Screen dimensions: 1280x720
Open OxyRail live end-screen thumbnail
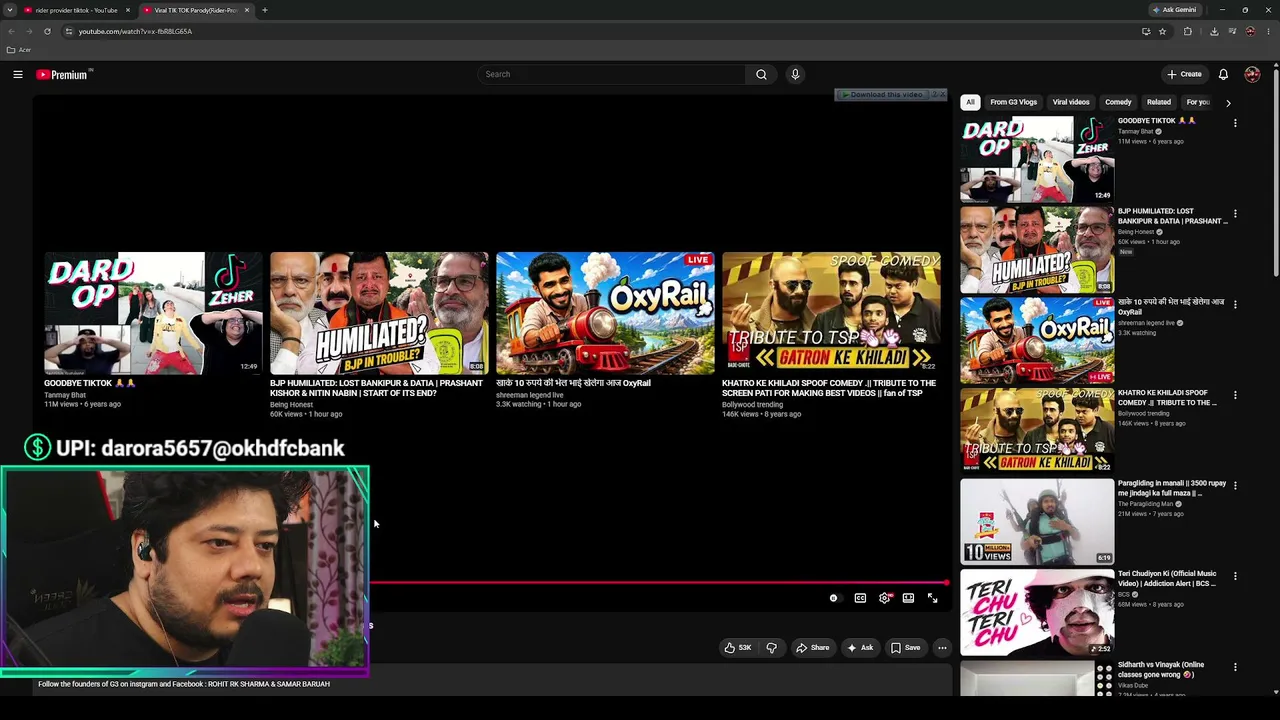(x=605, y=313)
